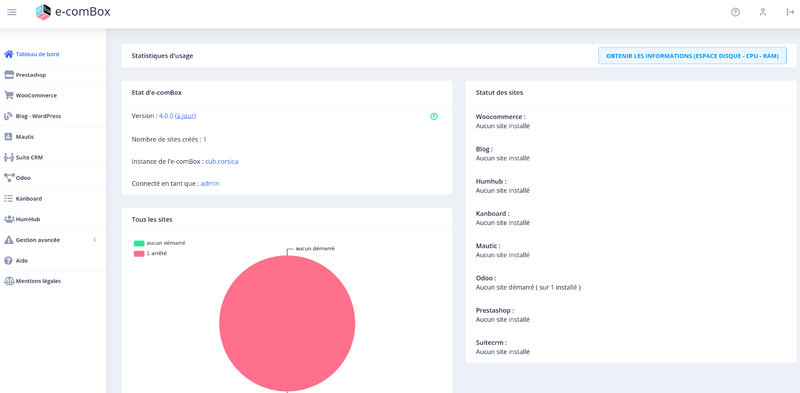The width and height of the screenshot is (800, 393).
Task: Open the Kanboard menu item
Action: point(53,199)
